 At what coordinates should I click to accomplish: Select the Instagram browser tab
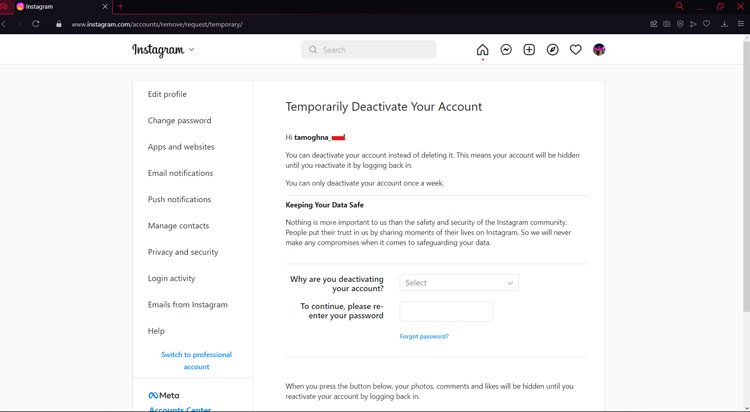62,7
